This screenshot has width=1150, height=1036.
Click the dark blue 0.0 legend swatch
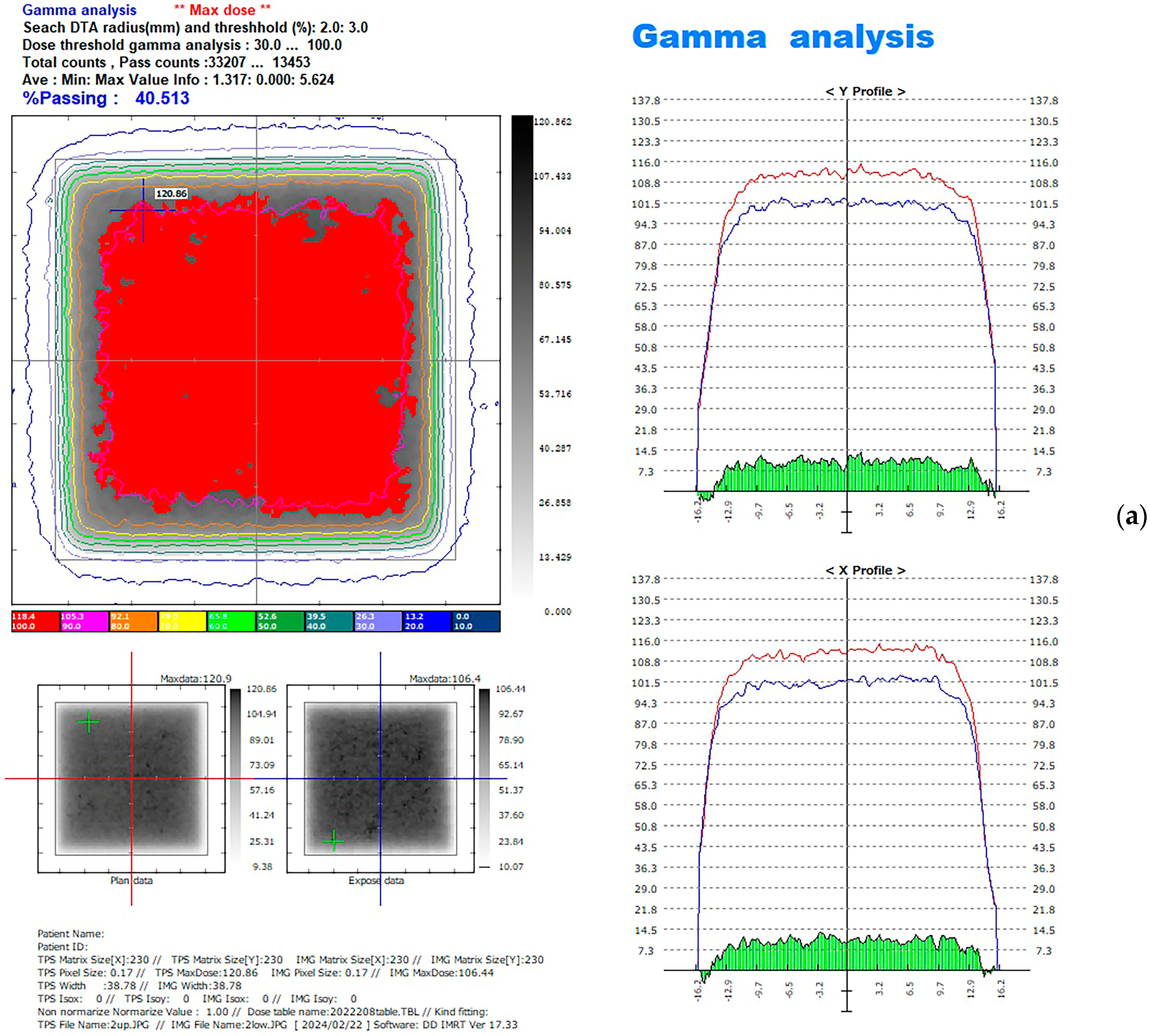(x=476, y=621)
